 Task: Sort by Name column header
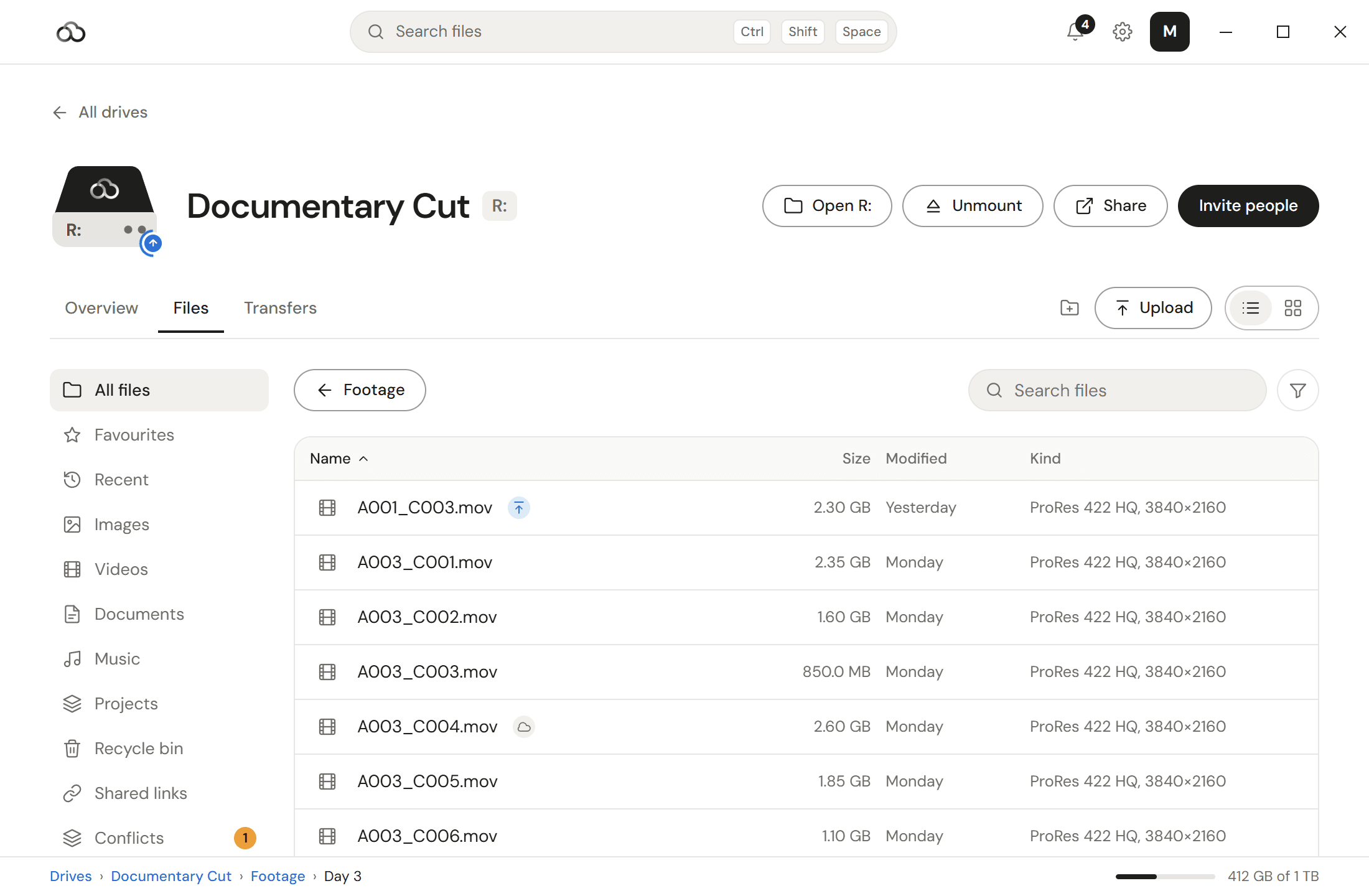click(339, 459)
